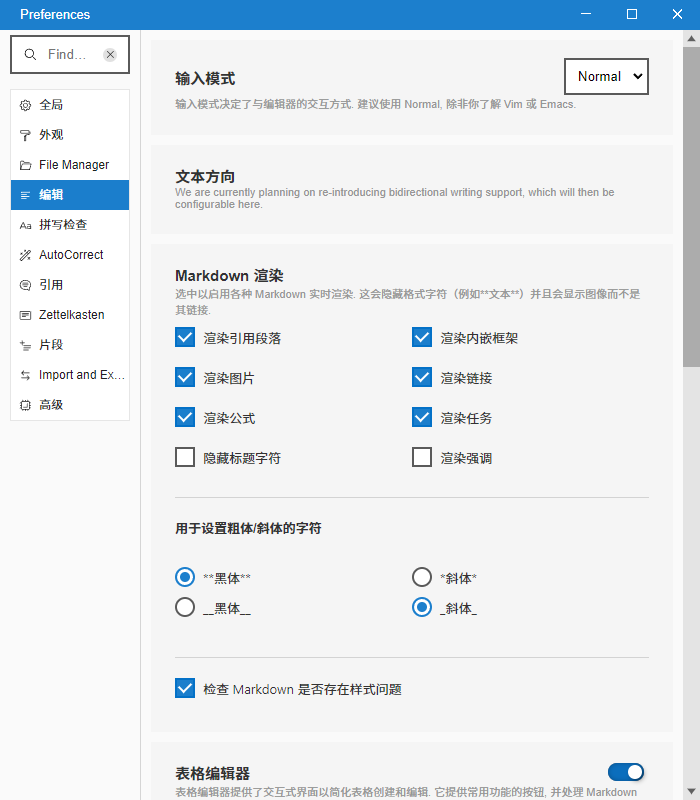This screenshot has width=700, height=800.
Task: Open the AutoCorrect label
Action: coord(71,255)
